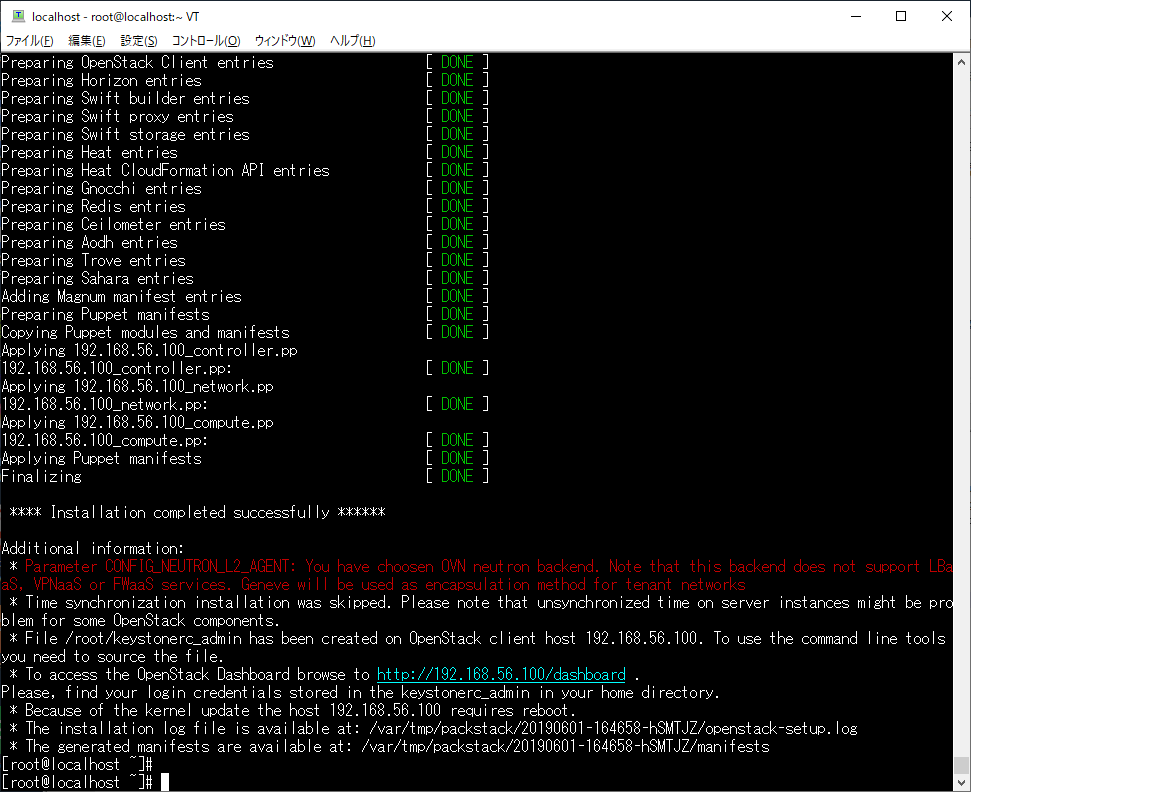Click the vertical scrollbar thumb
The image size is (1152, 792).
[961, 766]
